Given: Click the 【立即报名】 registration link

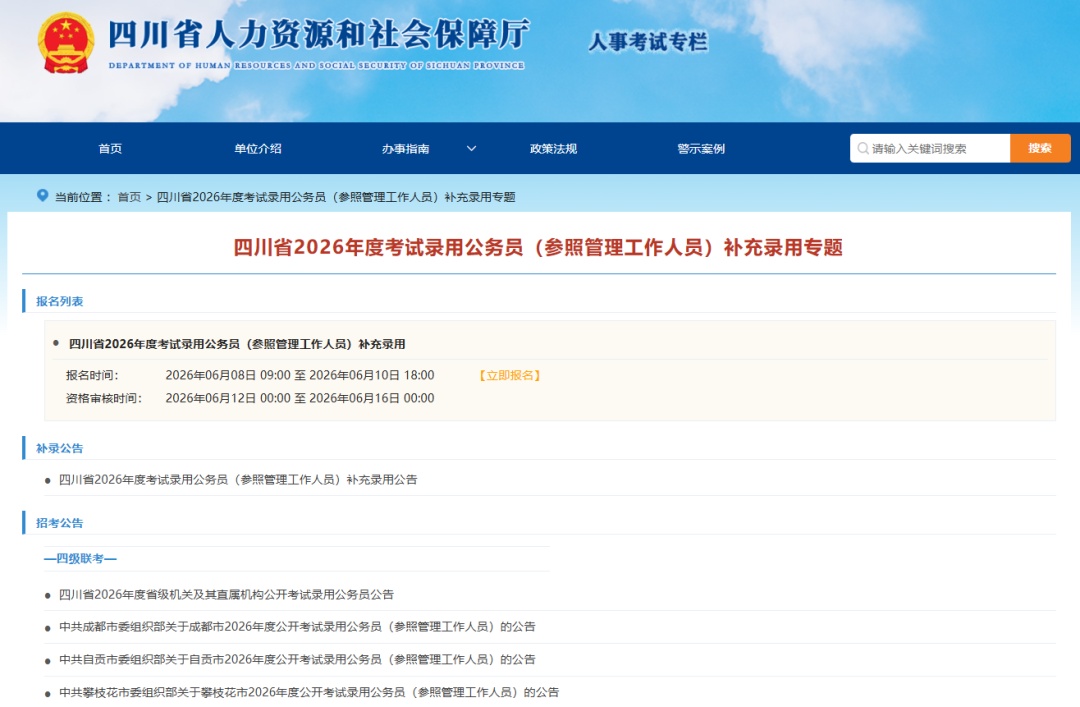Looking at the screenshot, I should pos(510,376).
